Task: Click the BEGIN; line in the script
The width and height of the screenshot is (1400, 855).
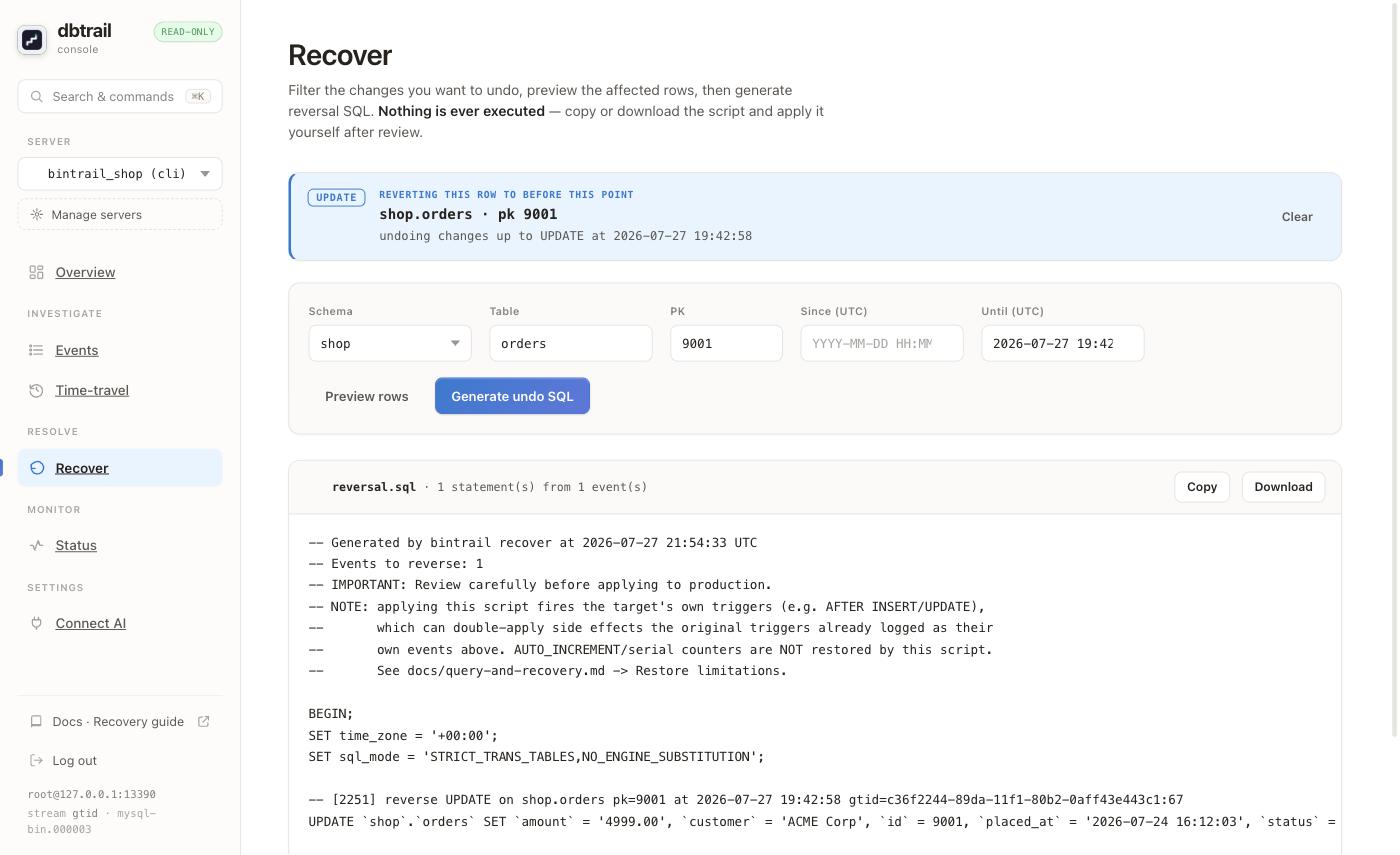Action: [x=331, y=714]
